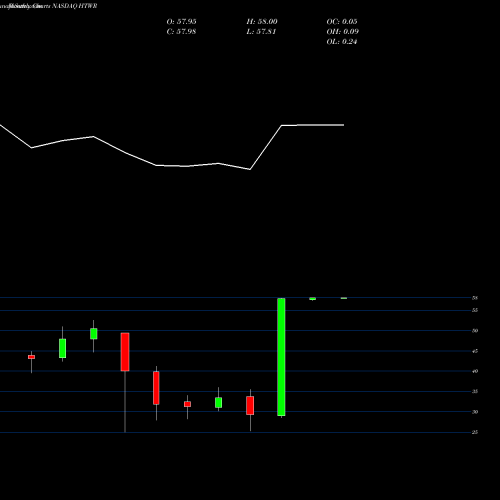Select the red candle falling from 40 to 32

tap(156, 388)
